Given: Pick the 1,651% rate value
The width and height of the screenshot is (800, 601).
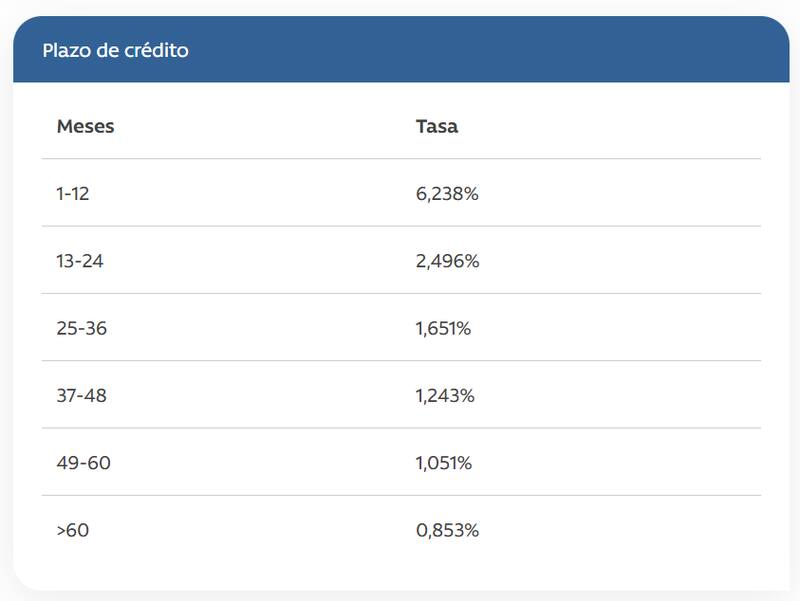Looking at the screenshot, I should coord(443,328).
